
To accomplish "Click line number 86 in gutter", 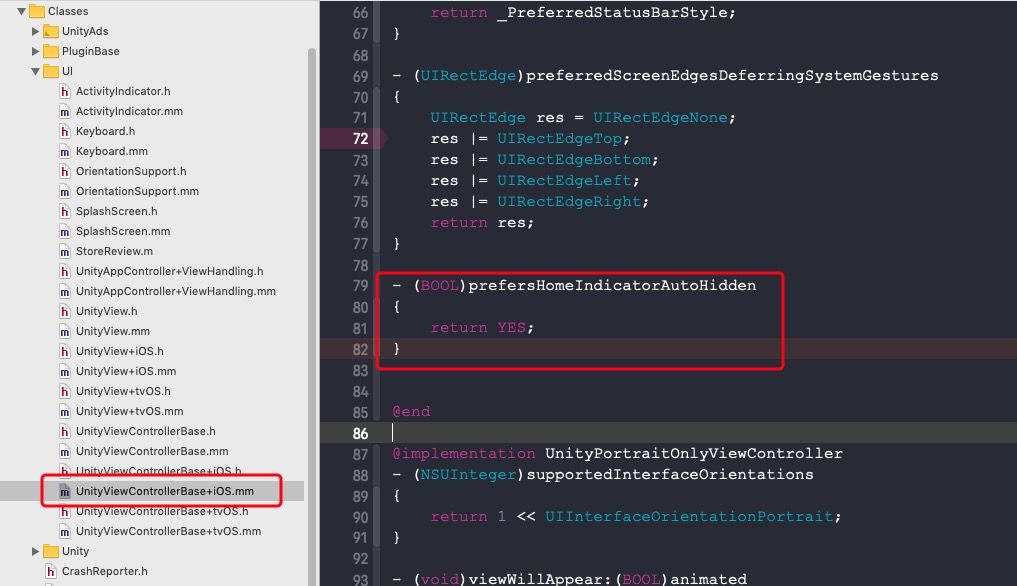I will pyautogui.click(x=361, y=433).
